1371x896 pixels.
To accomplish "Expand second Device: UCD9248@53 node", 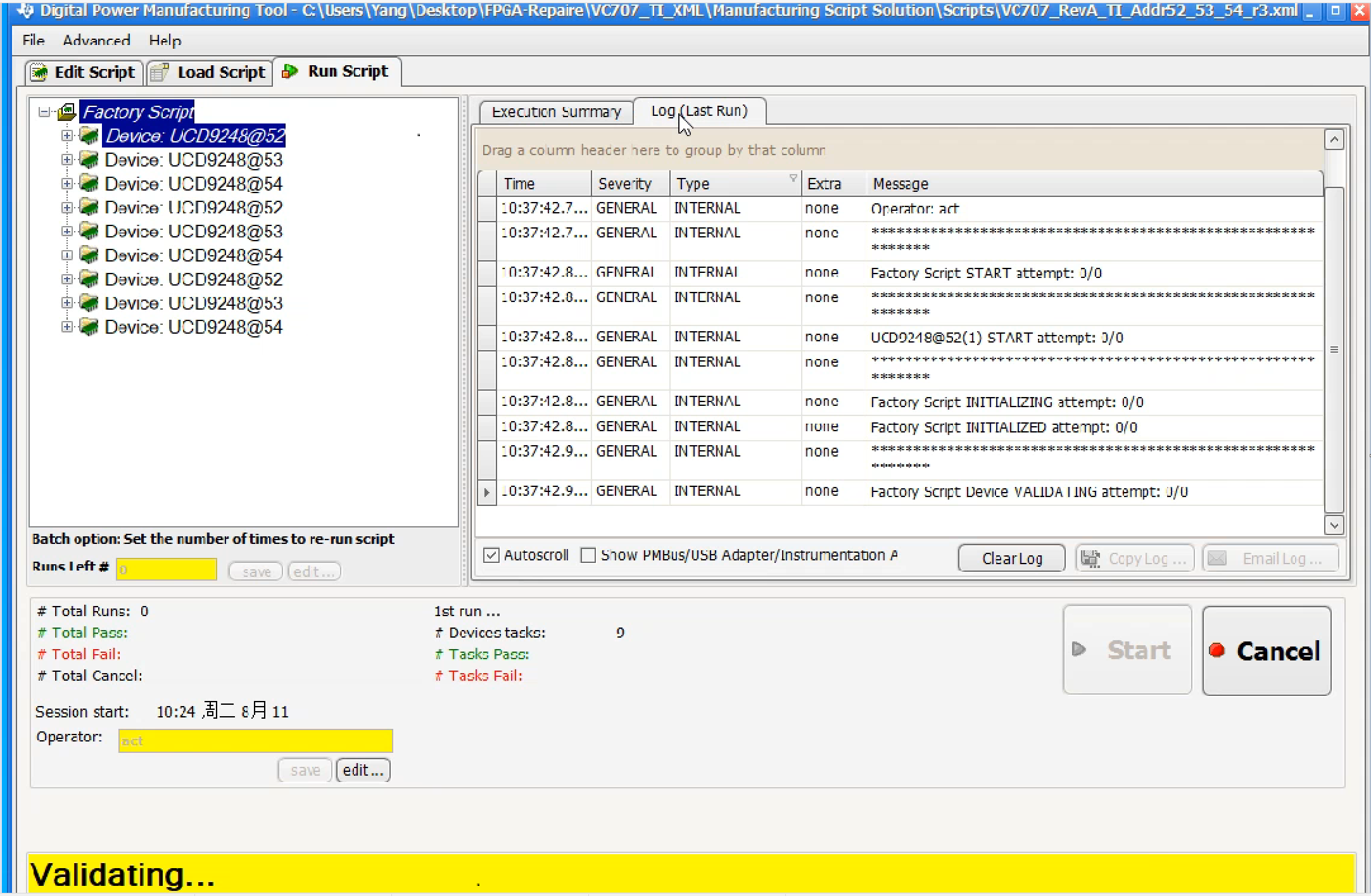I will click(66, 231).
